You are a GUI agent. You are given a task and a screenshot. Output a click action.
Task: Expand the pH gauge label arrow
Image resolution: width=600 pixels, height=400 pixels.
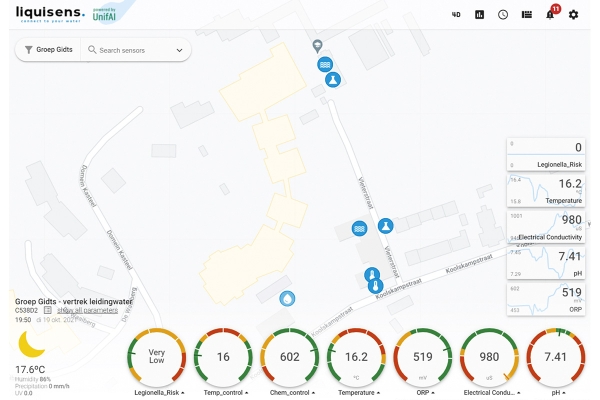point(564,393)
